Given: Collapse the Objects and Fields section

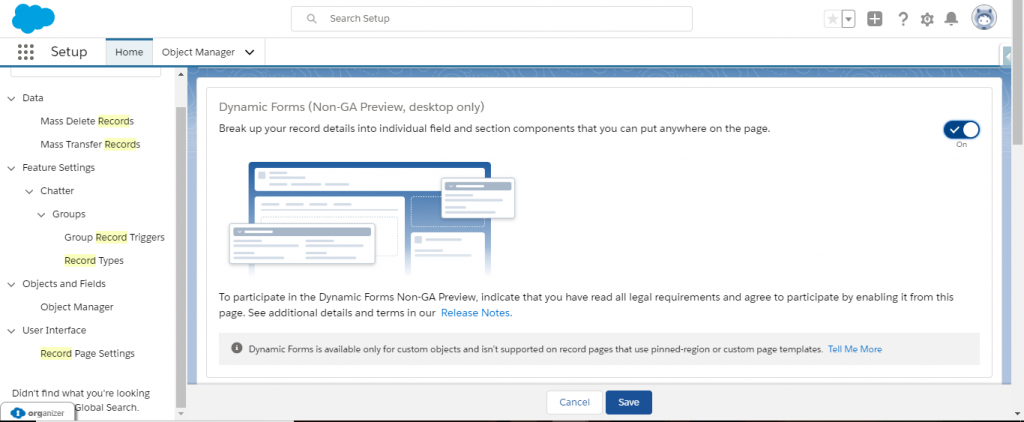Looking at the screenshot, I should pyautogui.click(x=11, y=284).
